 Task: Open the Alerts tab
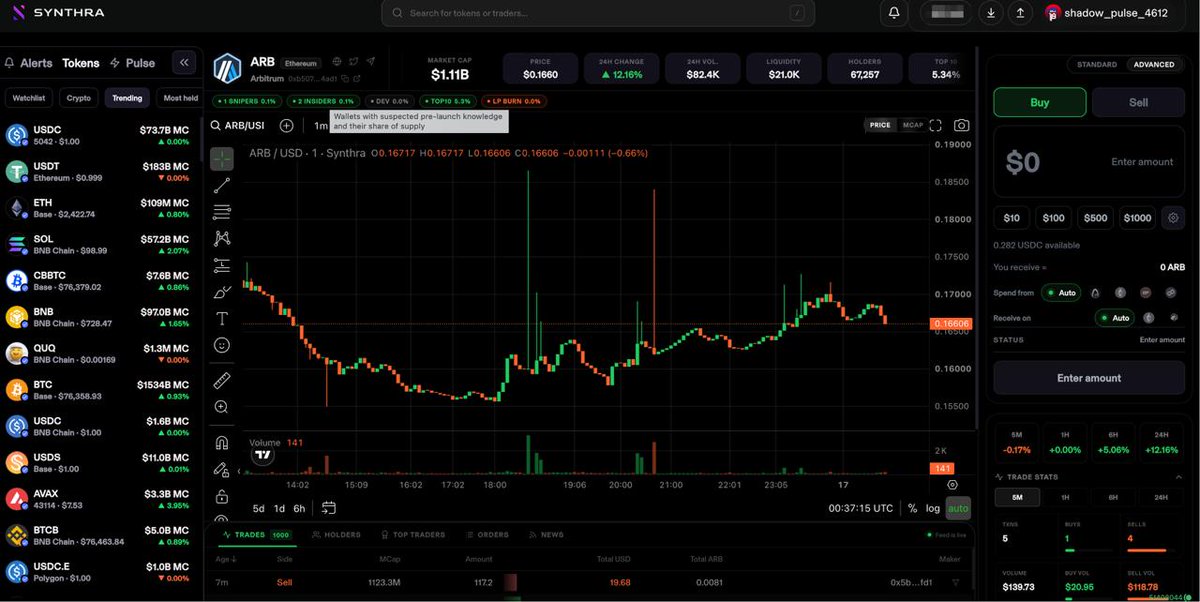point(29,63)
